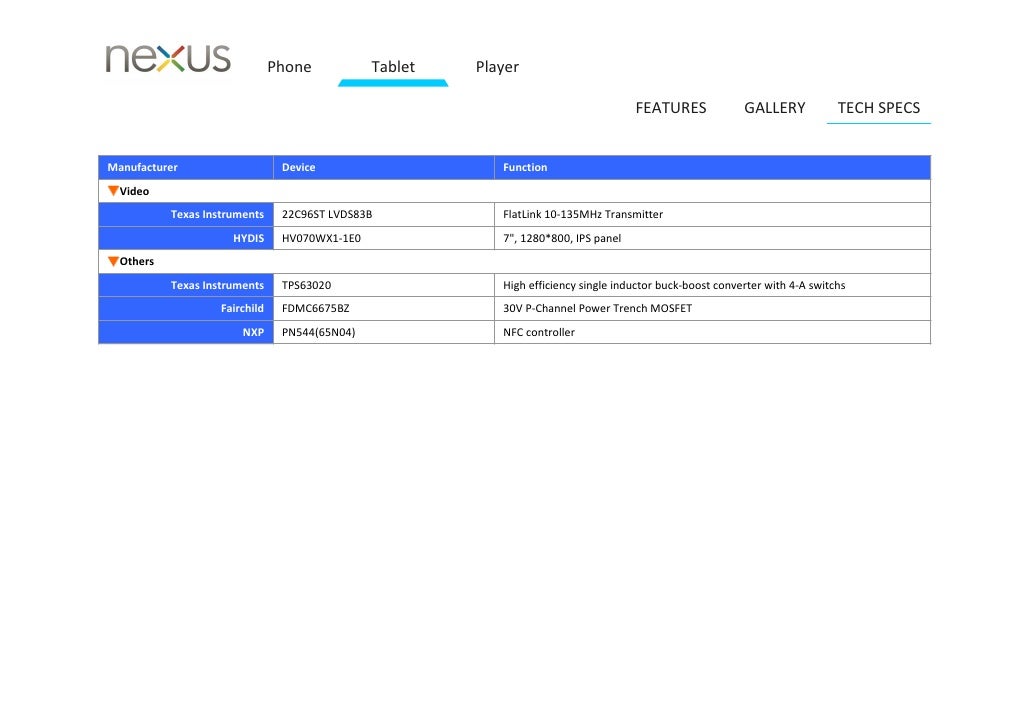Click the 22C96ST LVDS83B device cell
Screen dimensions: 1030x728
pyautogui.click(x=384, y=215)
